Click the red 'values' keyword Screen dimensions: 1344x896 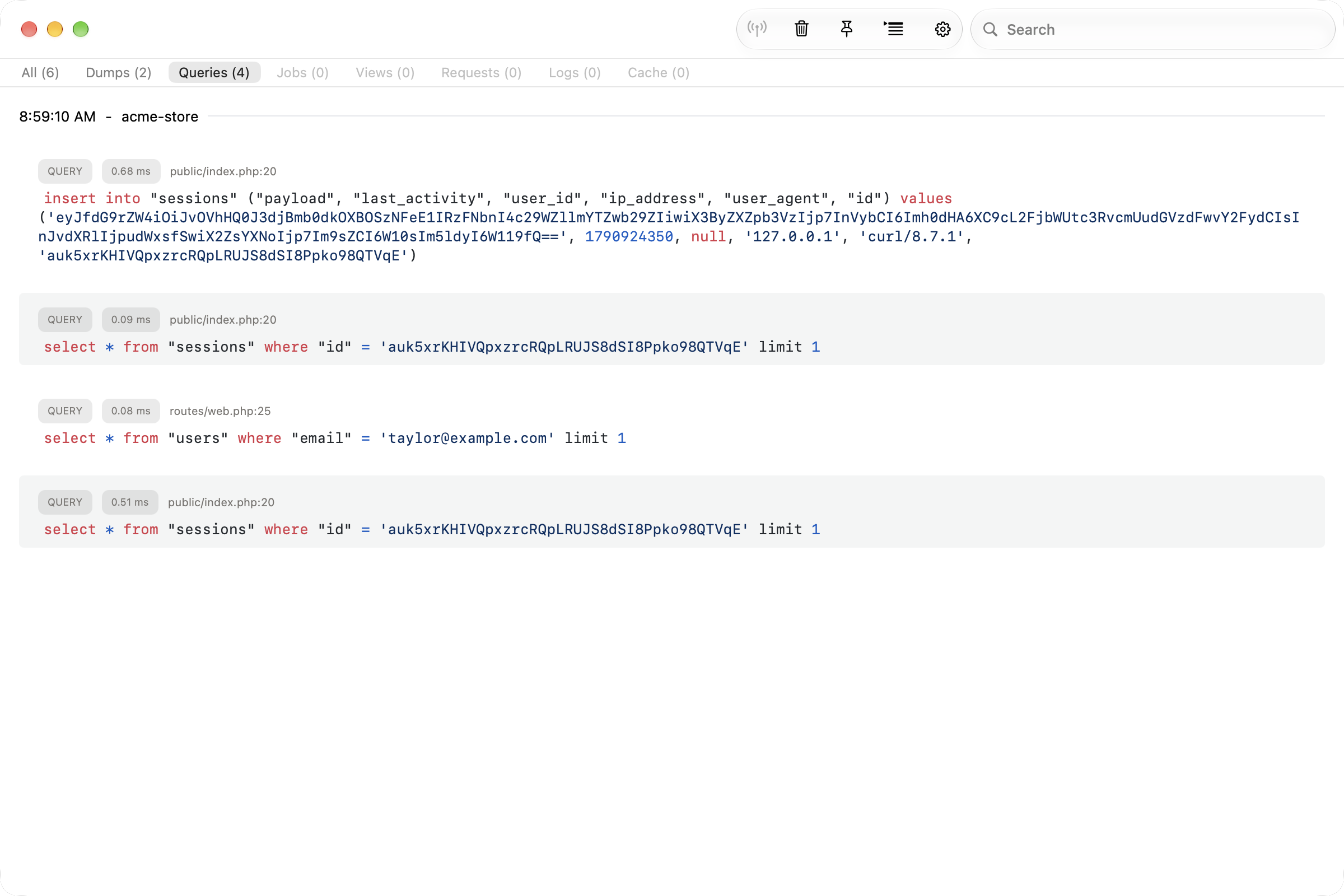(926, 198)
